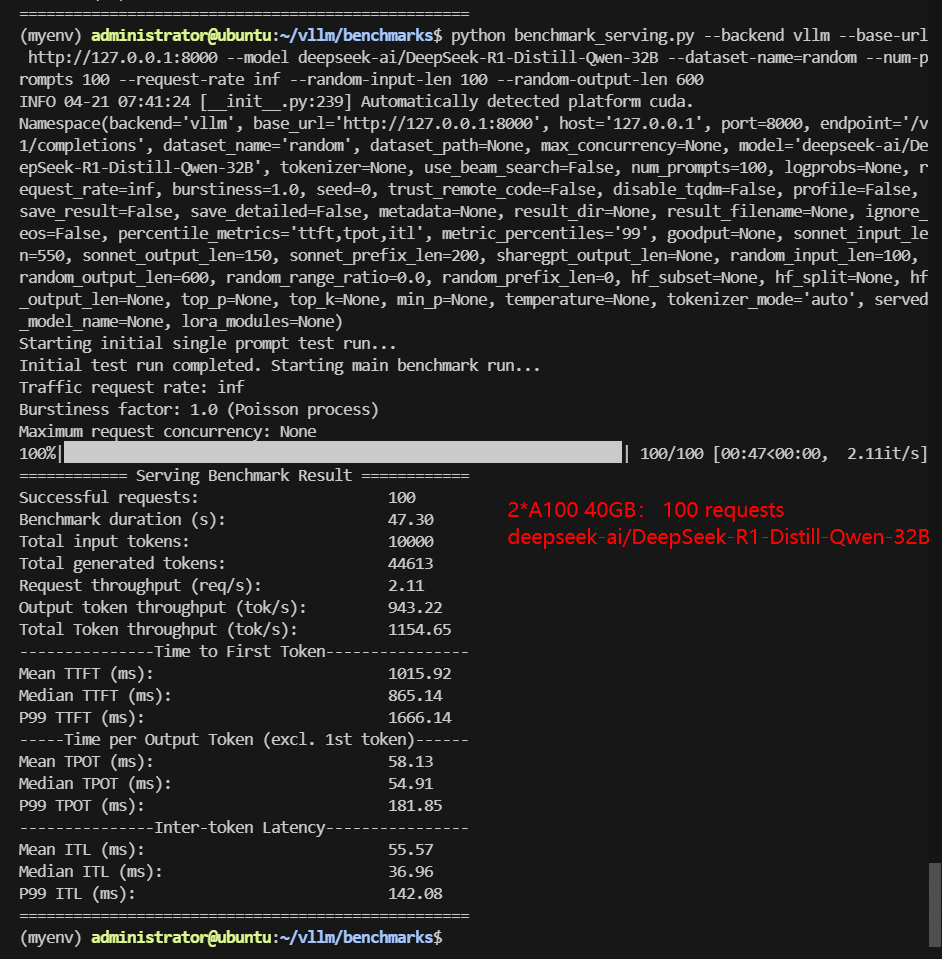Click the final shell prompt input line
942x959 pixels.
pyautogui.click(x=231, y=937)
